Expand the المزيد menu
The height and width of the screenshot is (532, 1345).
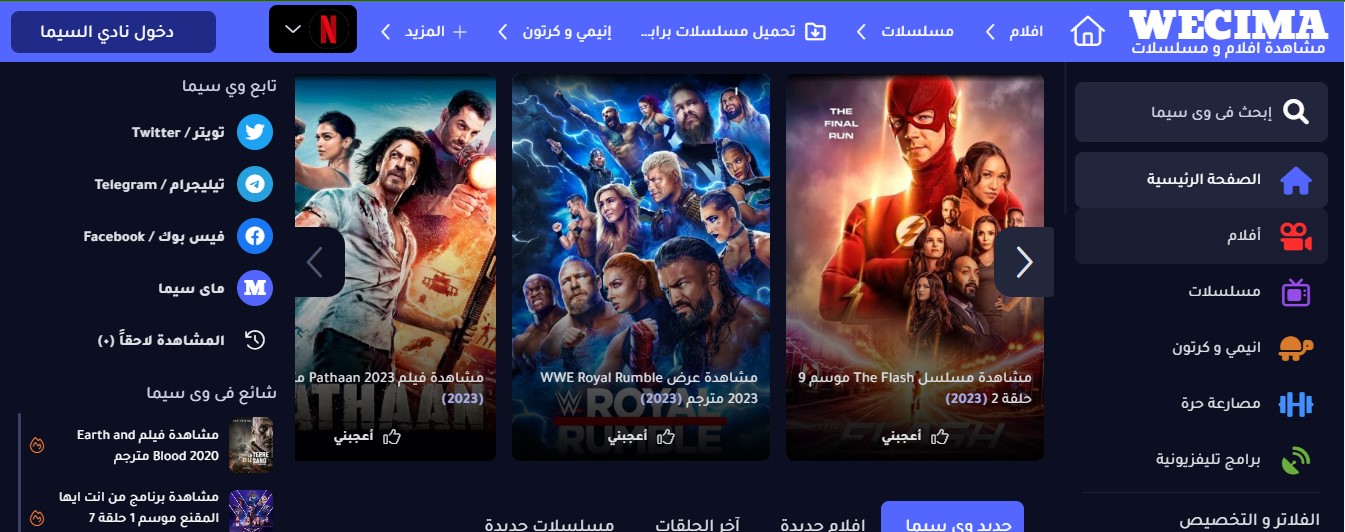[x=426, y=32]
